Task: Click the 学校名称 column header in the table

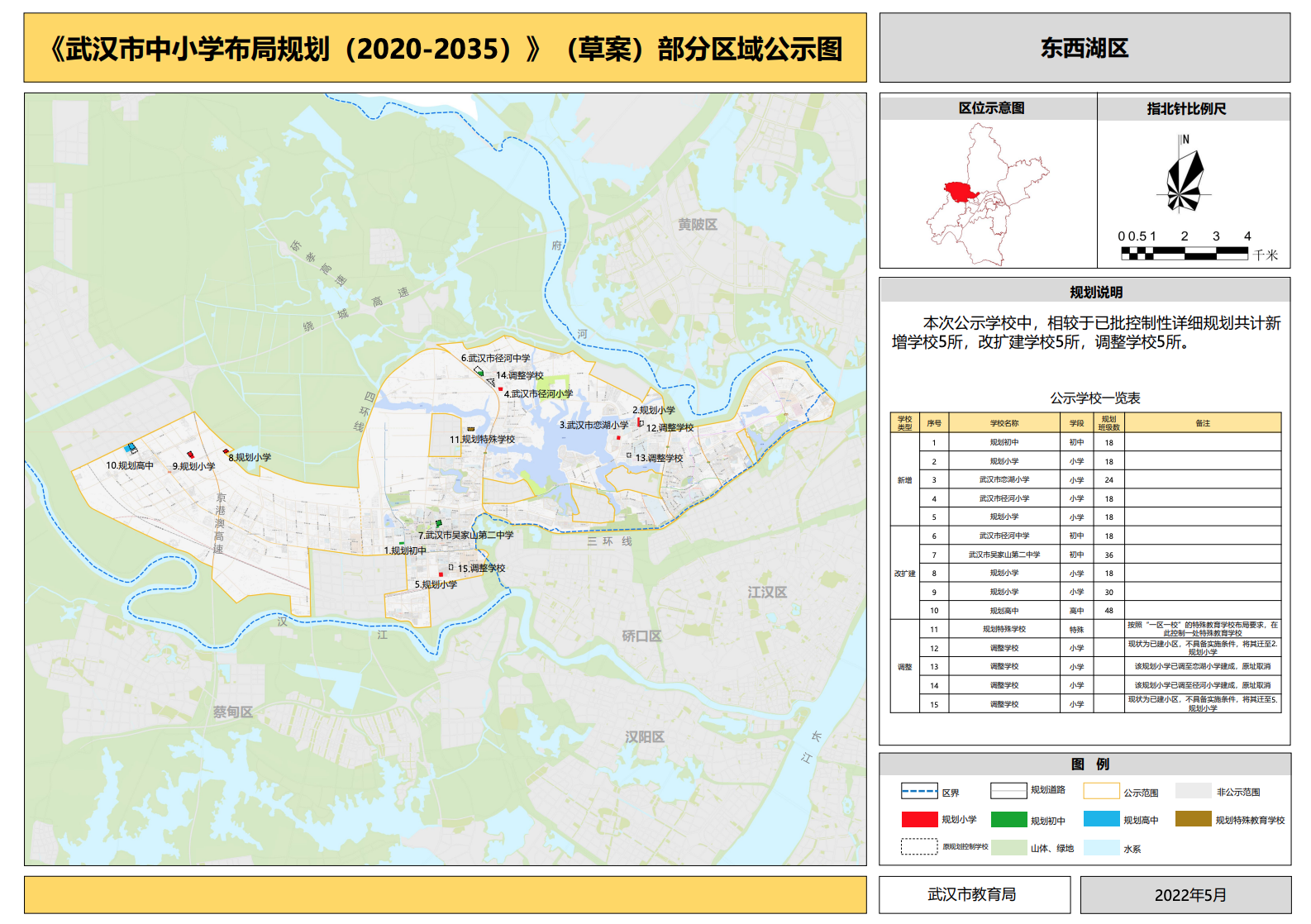Action: (x=1004, y=423)
